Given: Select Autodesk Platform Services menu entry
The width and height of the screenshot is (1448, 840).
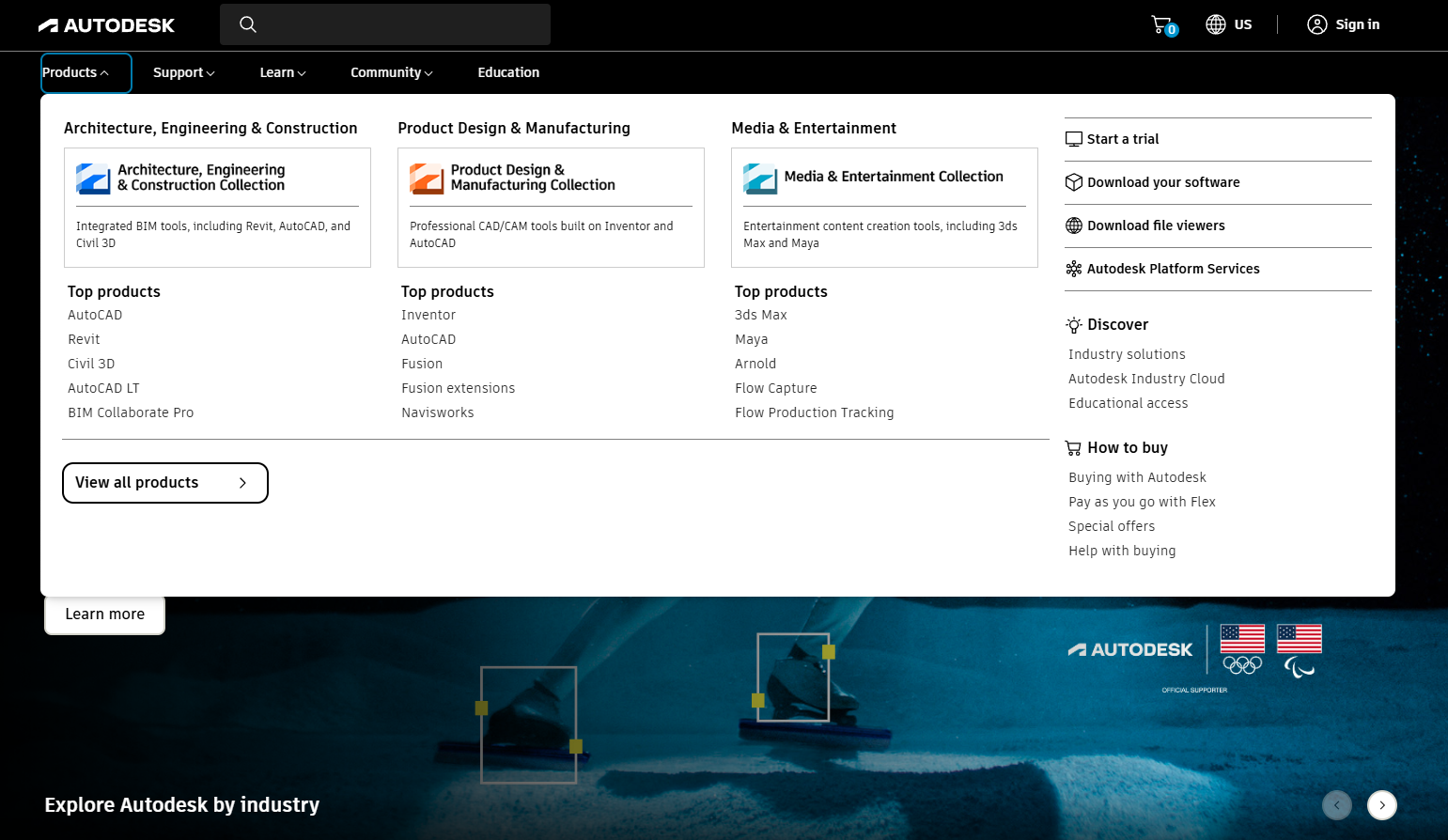Looking at the screenshot, I should (x=1173, y=269).
